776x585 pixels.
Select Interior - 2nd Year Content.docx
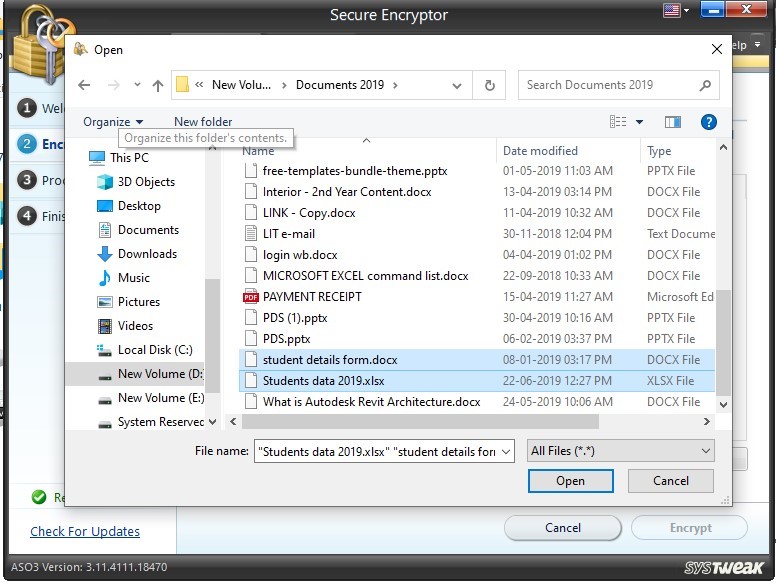477,192
